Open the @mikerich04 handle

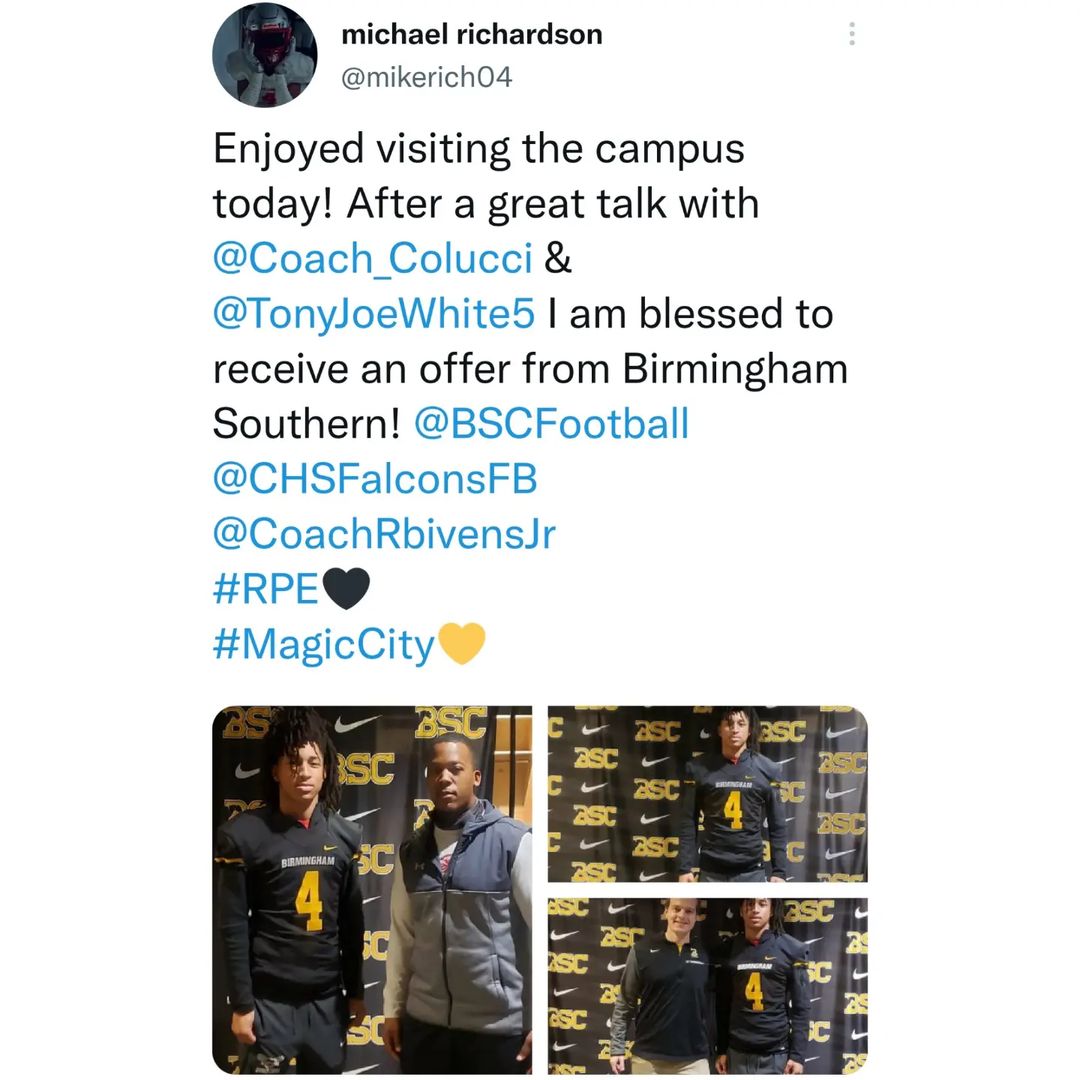pos(426,77)
